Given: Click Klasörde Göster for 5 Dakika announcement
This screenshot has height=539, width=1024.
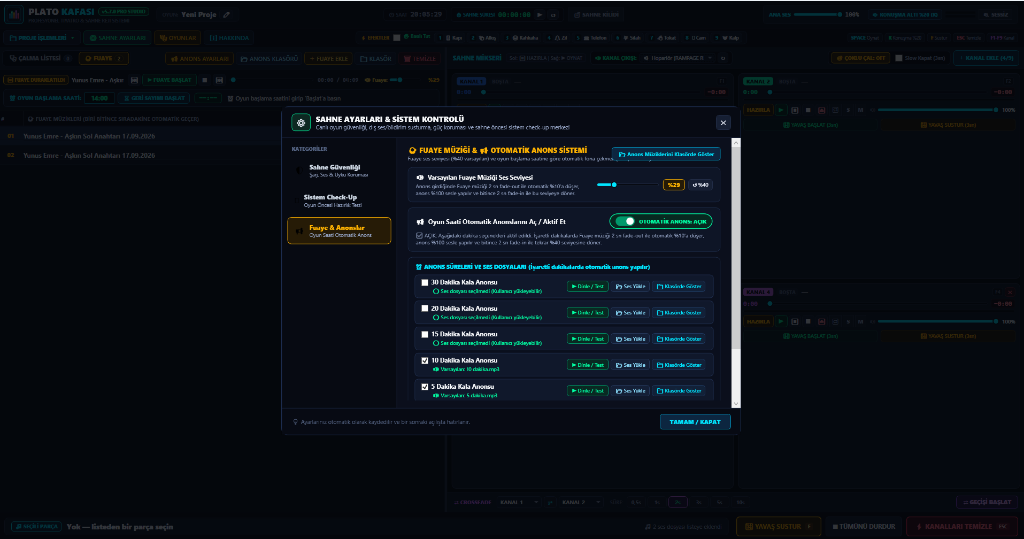Looking at the screenshot, I should point(679,391).
